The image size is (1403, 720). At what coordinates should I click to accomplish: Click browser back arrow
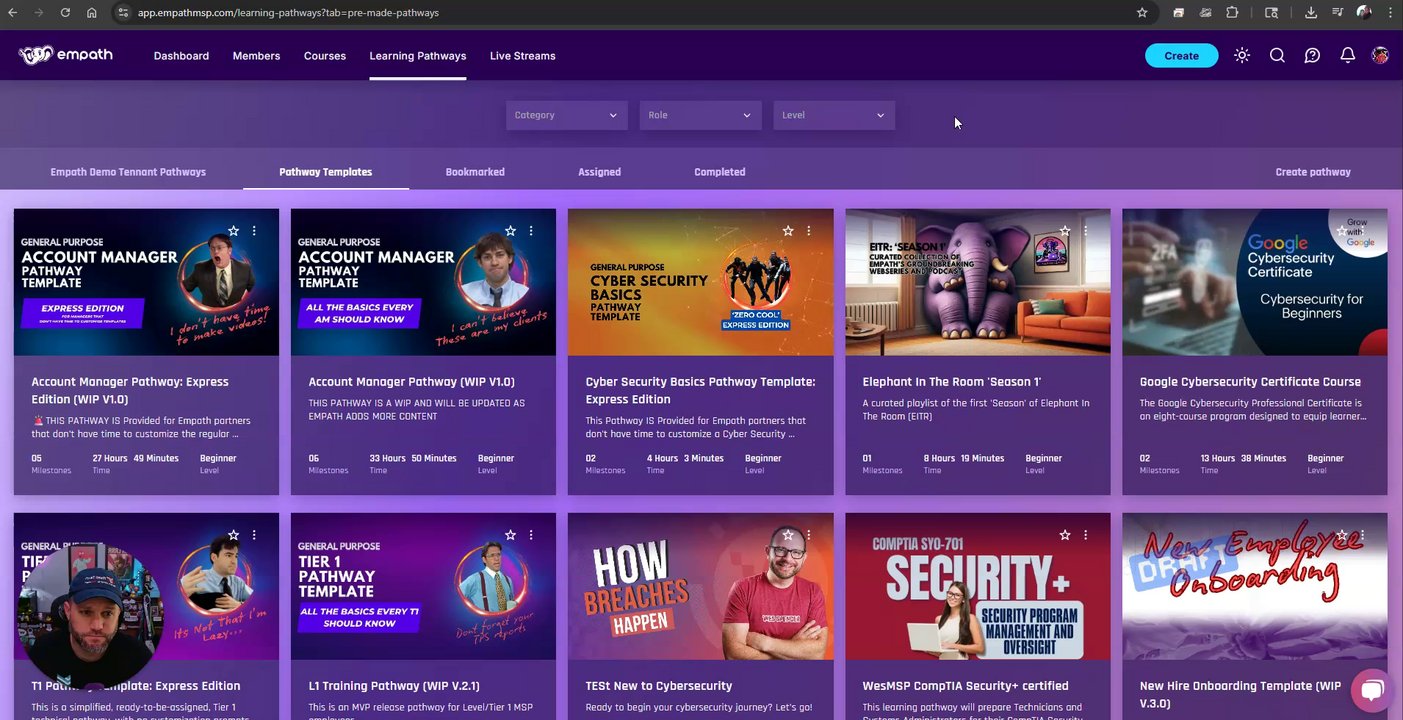click(x=13, y=12)
